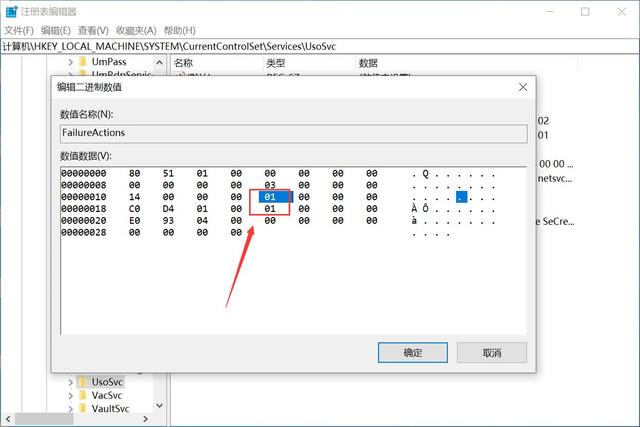Expand the VaultSvc tree node
This screenshot has height=427, width=640.
pyautogui.click(x=71, y=409)
